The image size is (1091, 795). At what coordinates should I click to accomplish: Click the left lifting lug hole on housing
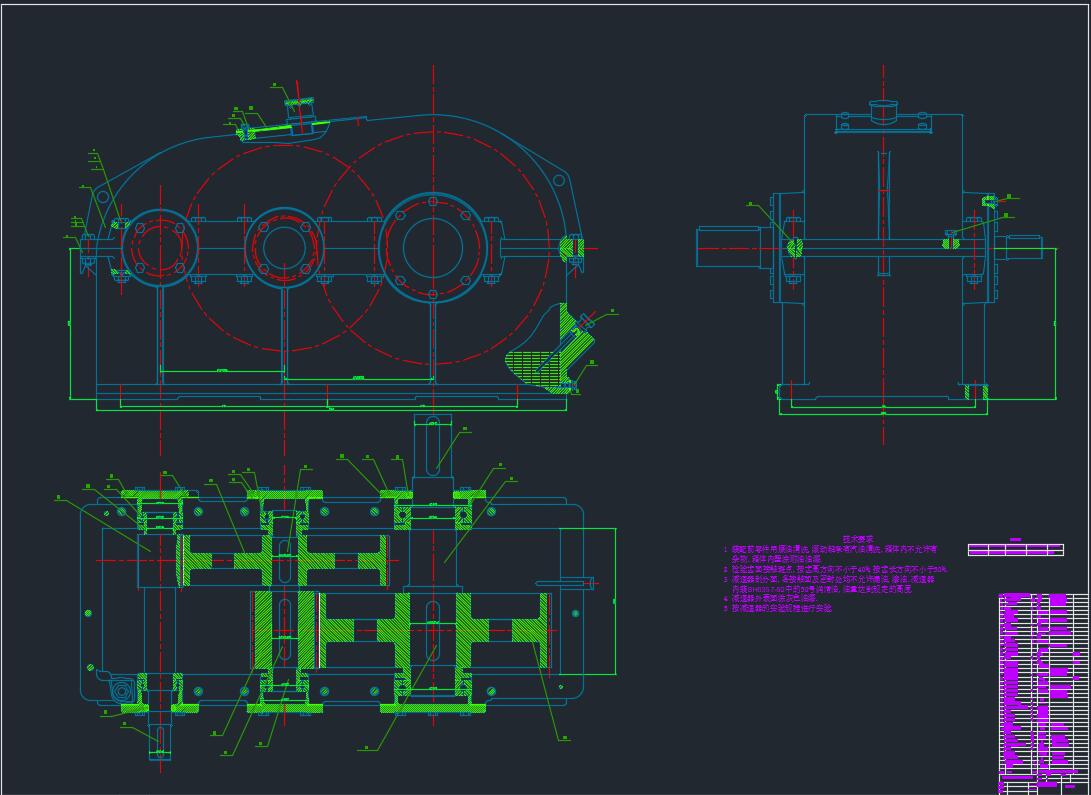(x=104, y=196)
